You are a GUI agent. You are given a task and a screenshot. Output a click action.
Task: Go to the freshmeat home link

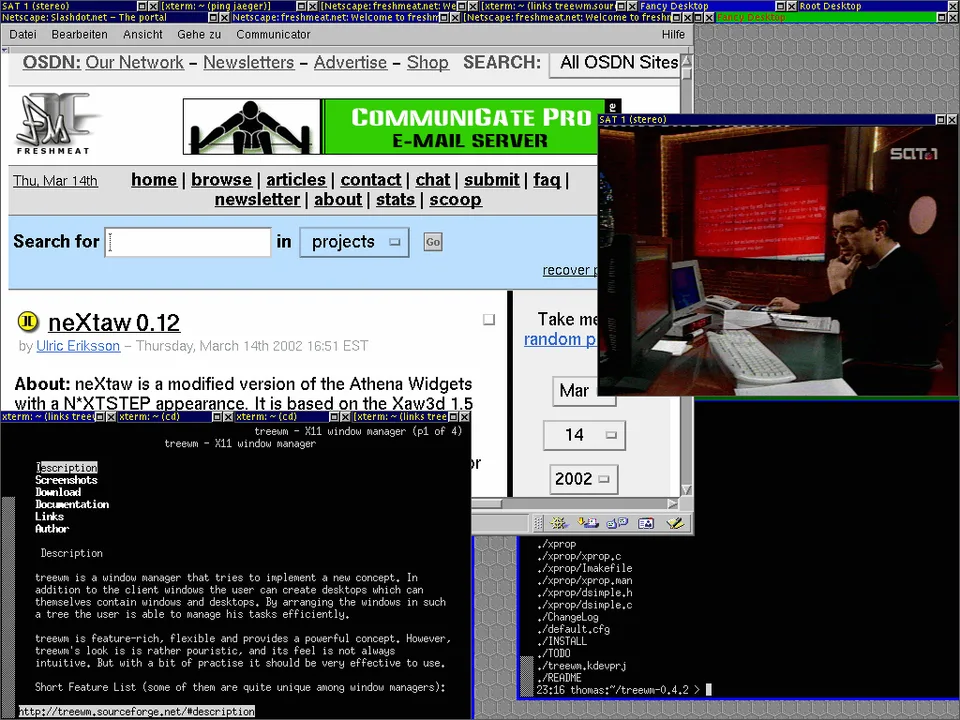[x=154, y=180]
